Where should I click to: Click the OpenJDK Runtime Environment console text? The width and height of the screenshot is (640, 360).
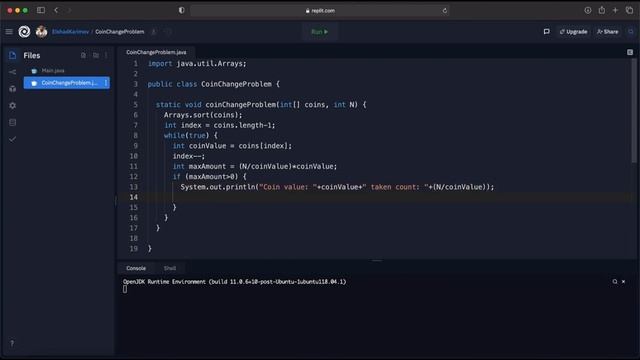point(234,282)
